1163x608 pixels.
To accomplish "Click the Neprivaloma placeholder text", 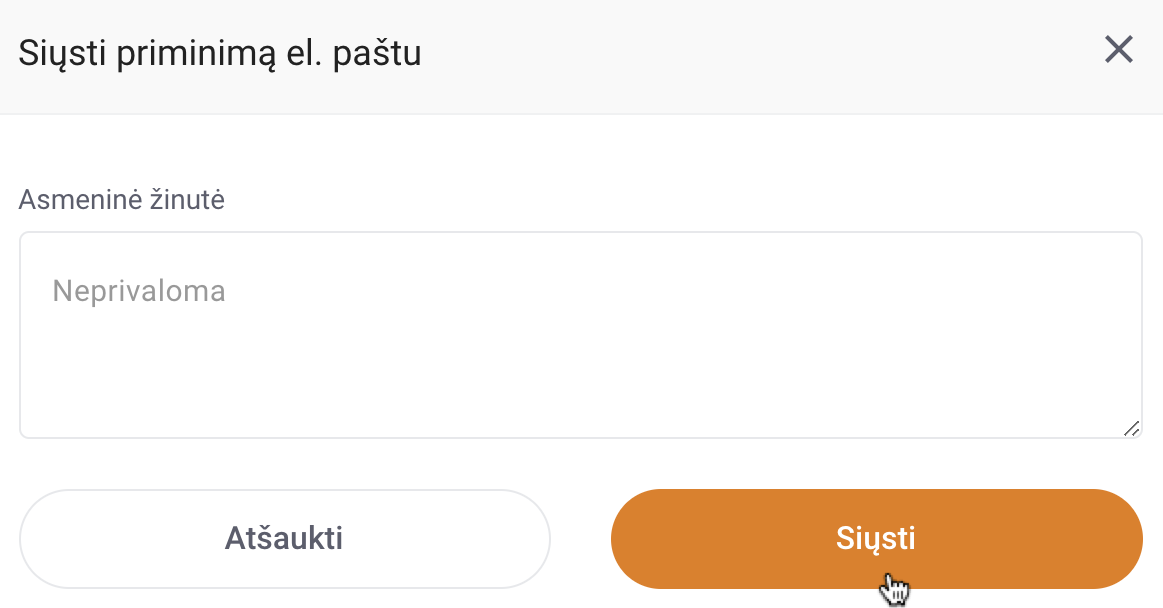I will pos(139,291).
